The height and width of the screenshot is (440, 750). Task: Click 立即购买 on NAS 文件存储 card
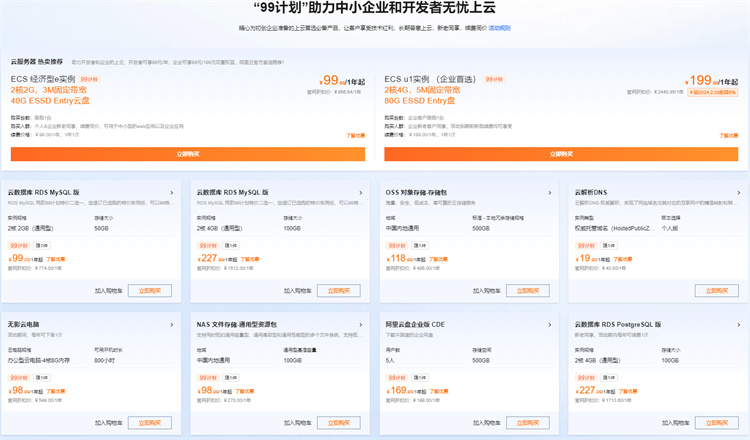pos(339,423)
